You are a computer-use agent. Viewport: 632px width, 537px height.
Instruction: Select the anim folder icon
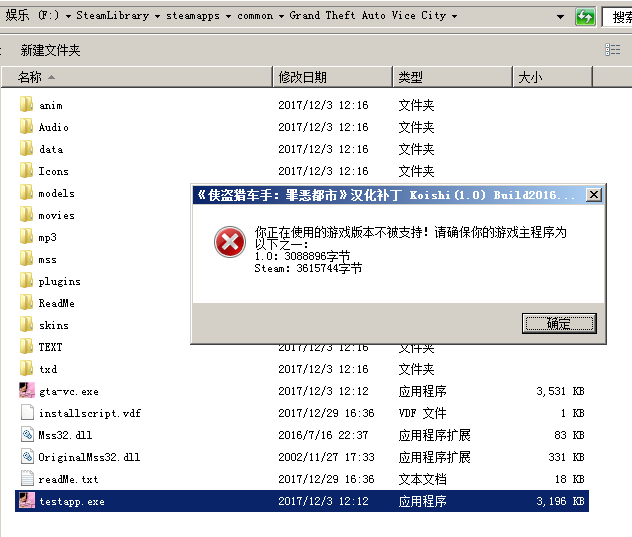point(26,104)
